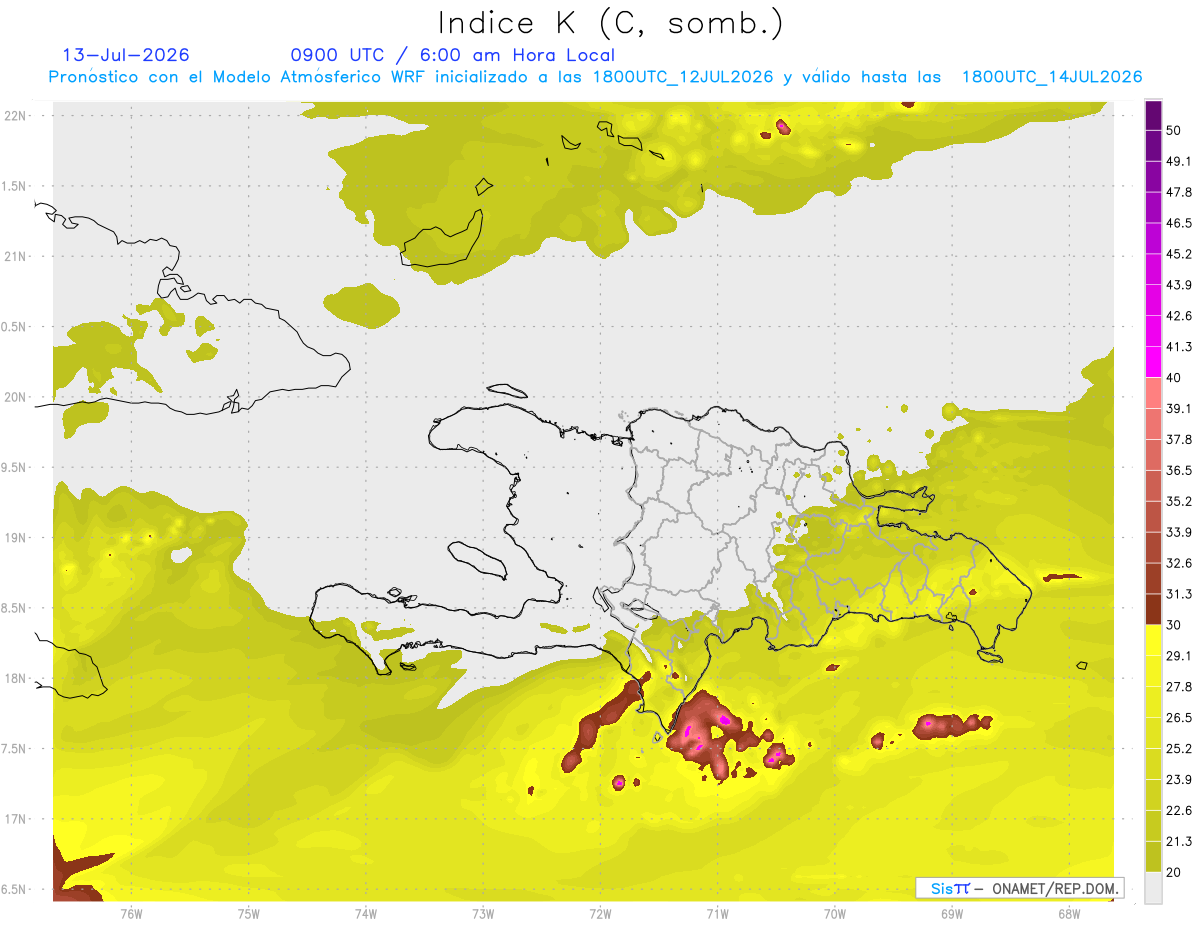
Task: Click colorbar label "36.5"
Action: click(x=1179, y=470)
